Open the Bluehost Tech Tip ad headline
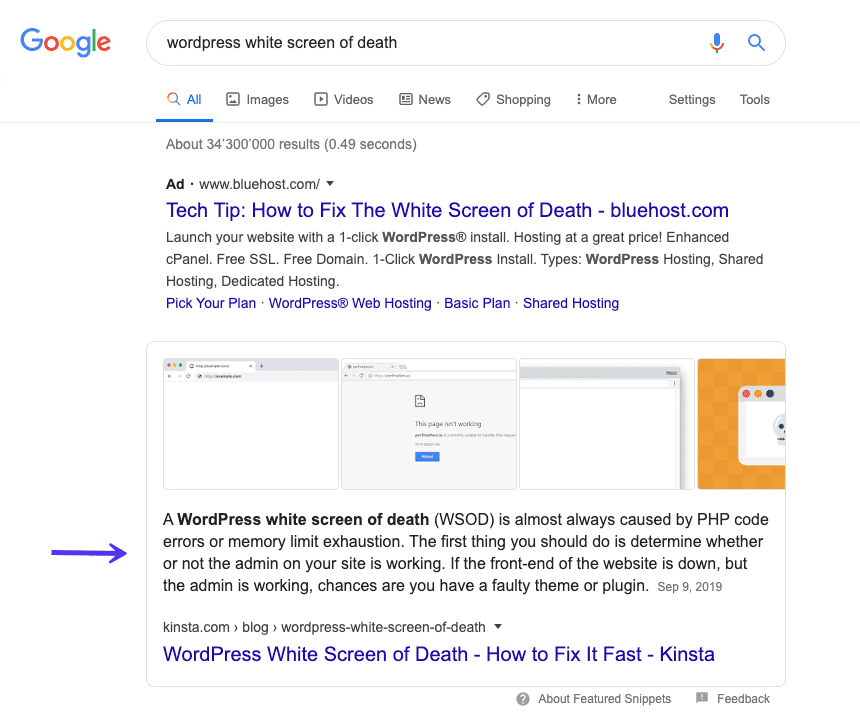The width and height of the screenshot is (860, 720). coord(447,211)
